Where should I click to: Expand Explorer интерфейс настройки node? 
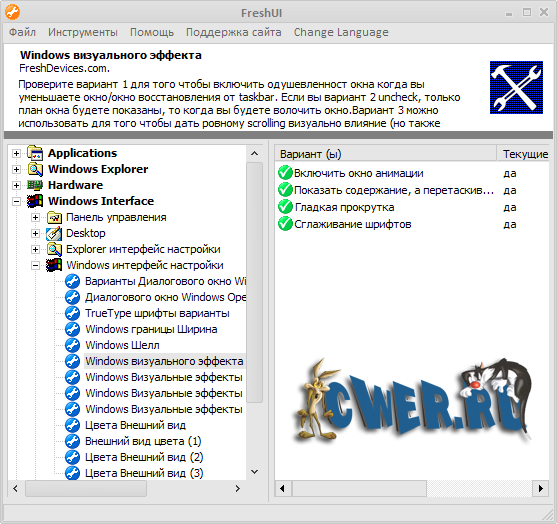pyautogui.click(x=35, y=249)
